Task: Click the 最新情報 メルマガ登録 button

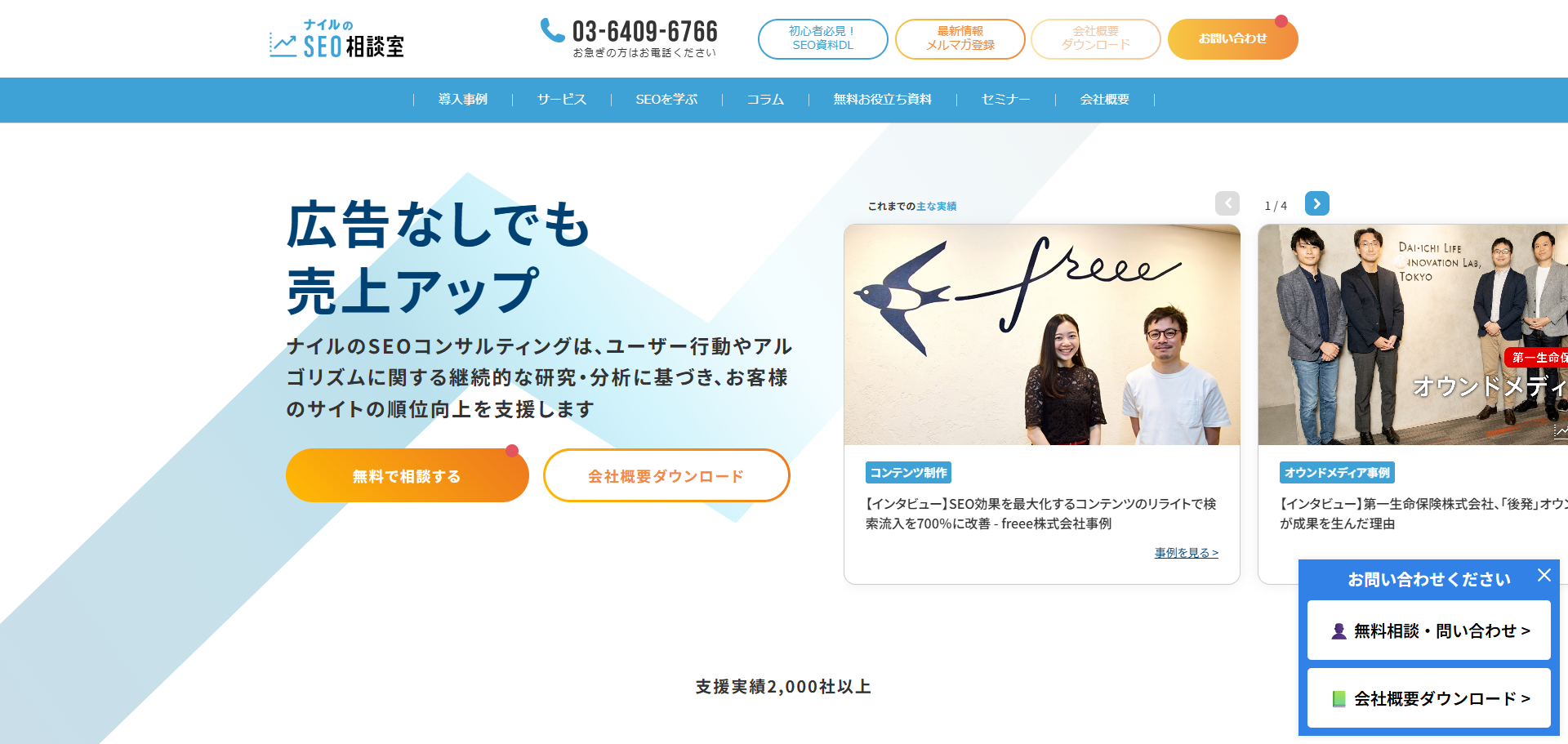Action: (960, 38)
